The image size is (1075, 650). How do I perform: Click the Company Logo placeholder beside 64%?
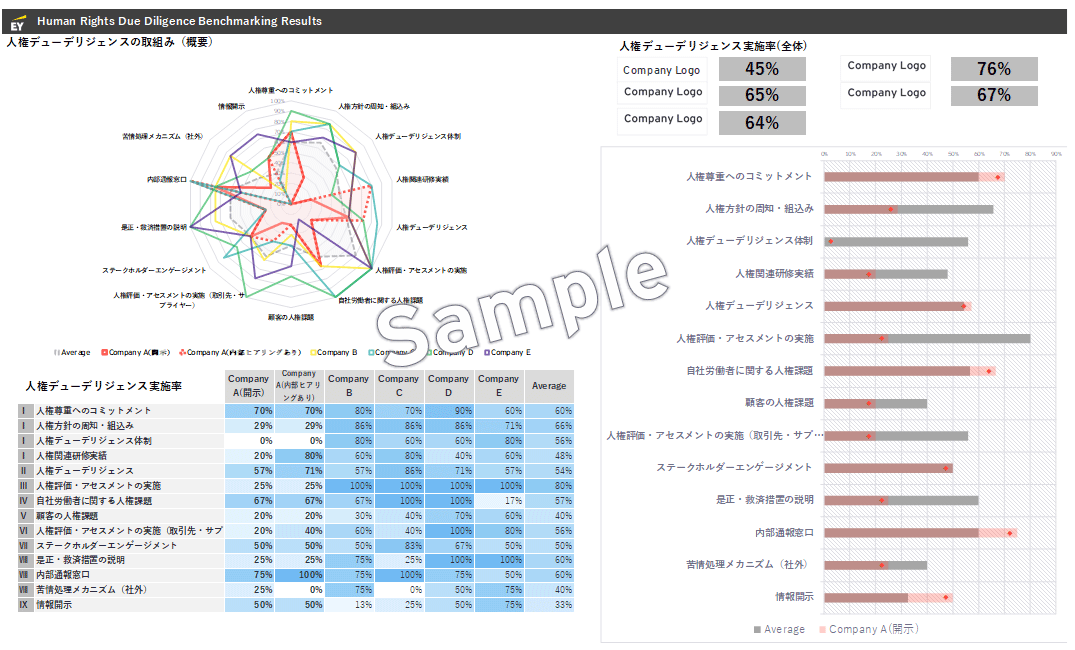click(x=661, y=119)
